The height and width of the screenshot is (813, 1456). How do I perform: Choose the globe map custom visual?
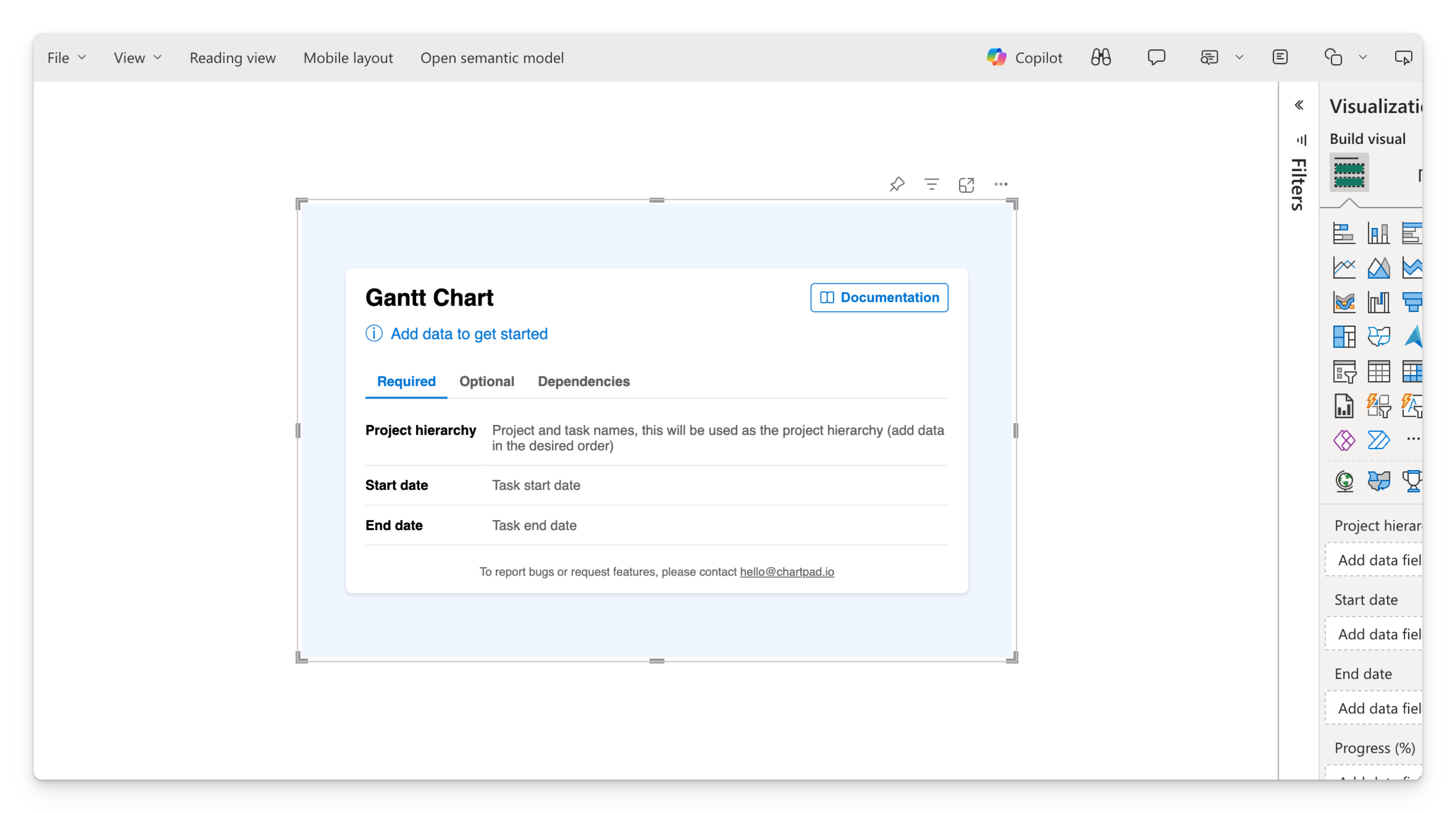pos(1344,481)
